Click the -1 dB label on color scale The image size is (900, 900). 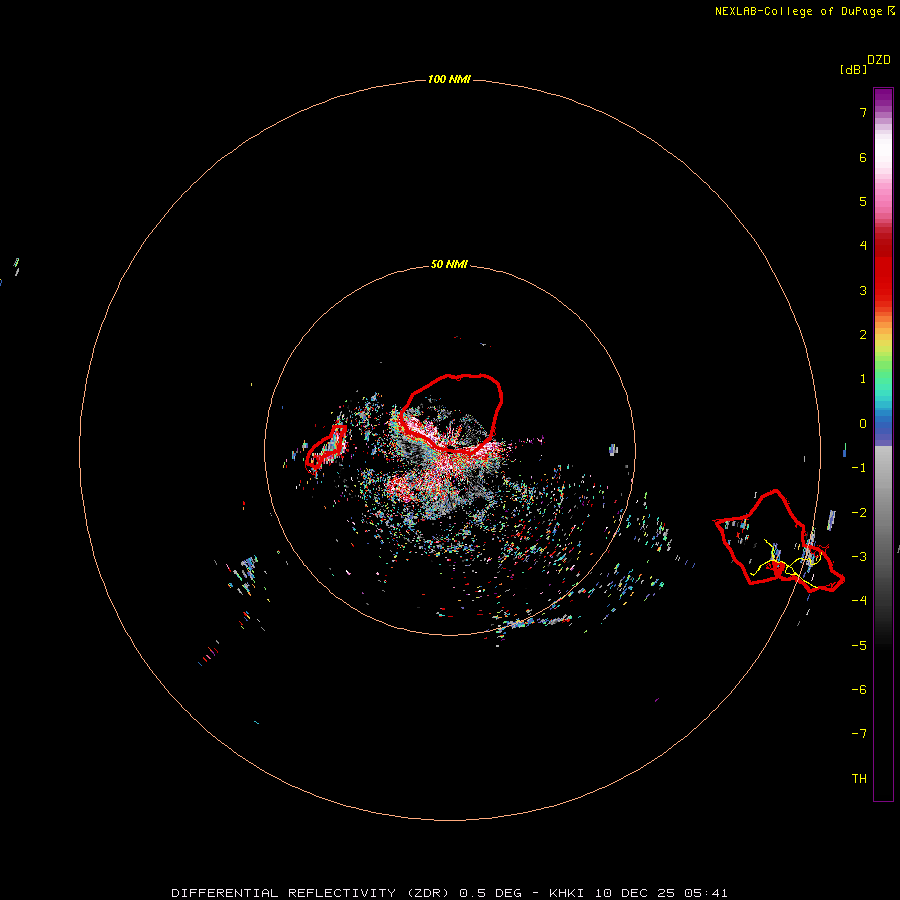tap(859, 468)
